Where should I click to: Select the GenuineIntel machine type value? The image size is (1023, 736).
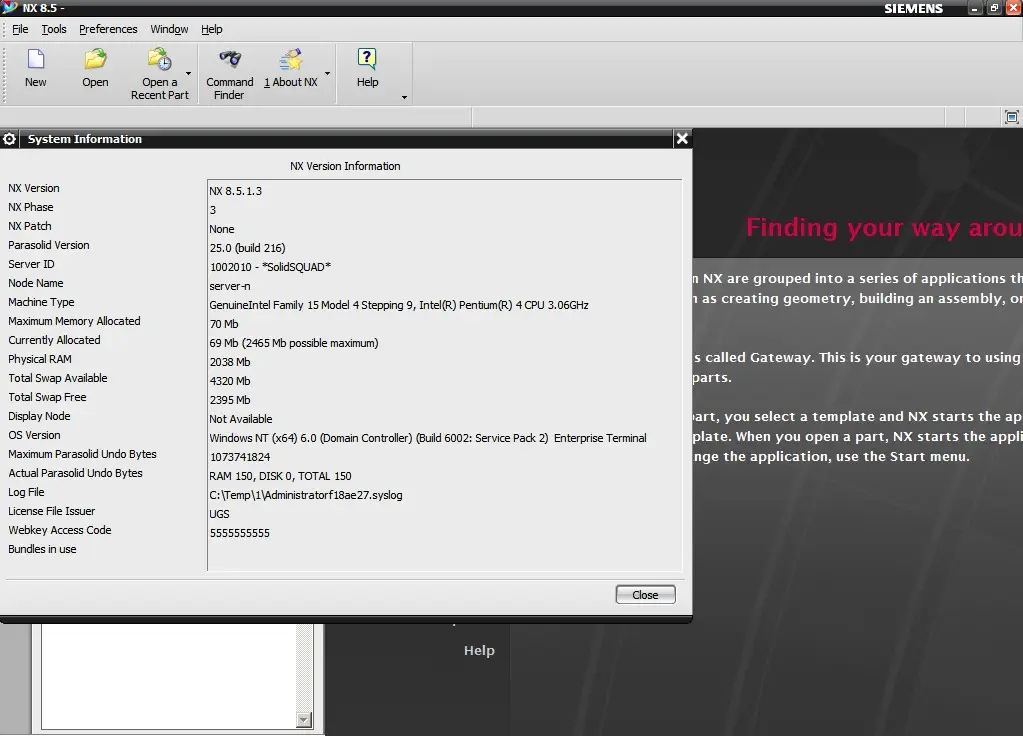tap(399, 305)
